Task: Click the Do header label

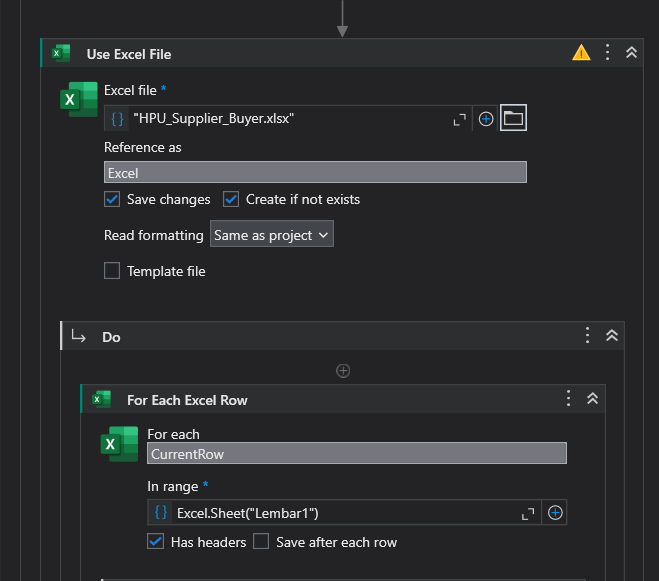Action: tap(111, 337)
